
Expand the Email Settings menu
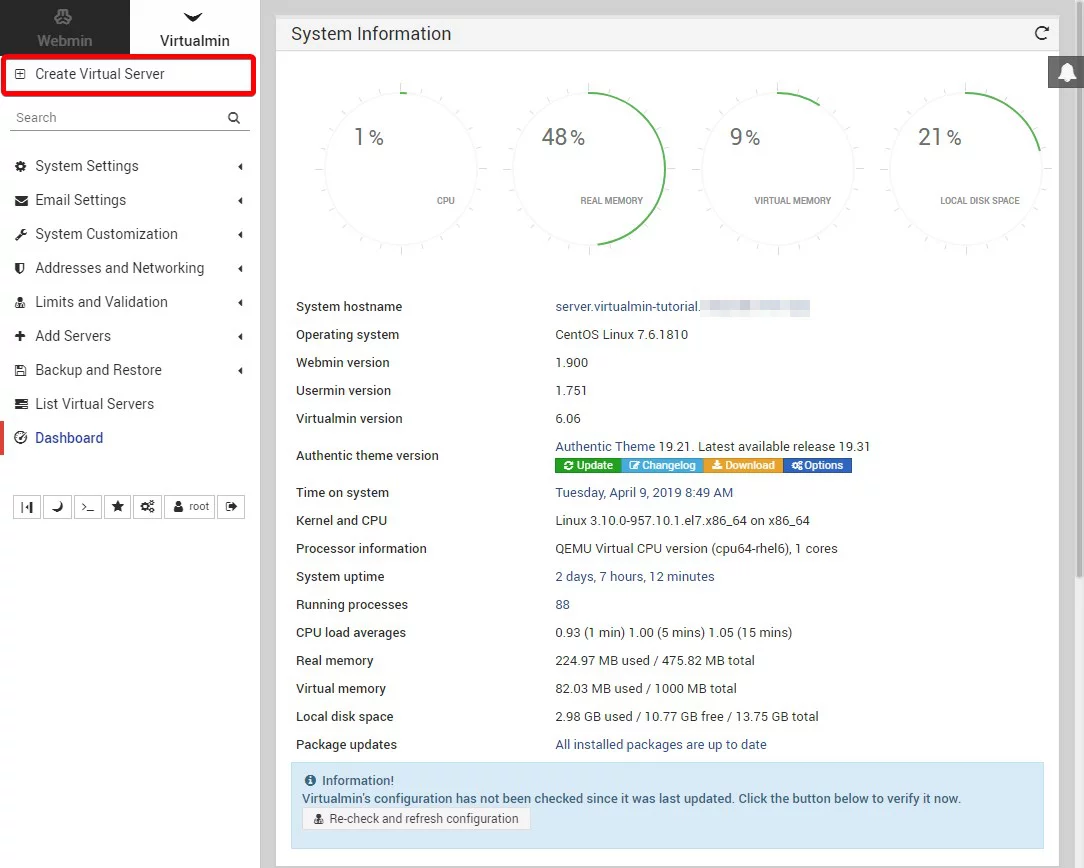pos(129,200)
